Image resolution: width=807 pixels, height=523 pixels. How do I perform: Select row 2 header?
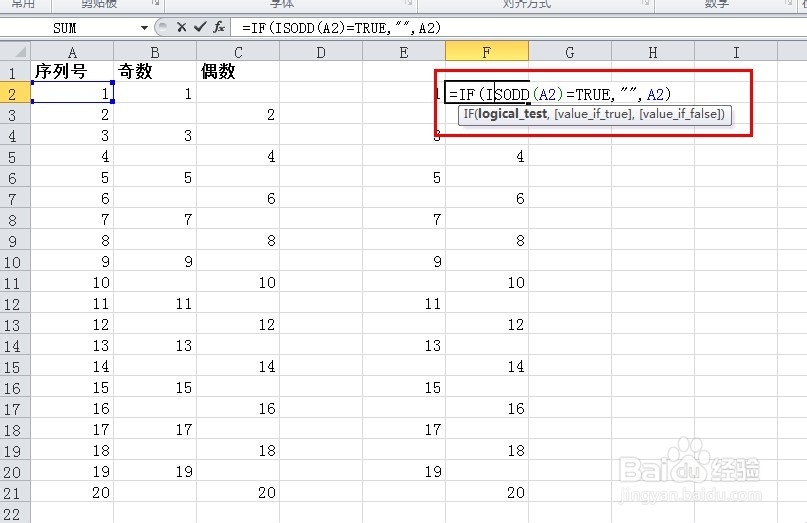15,93
